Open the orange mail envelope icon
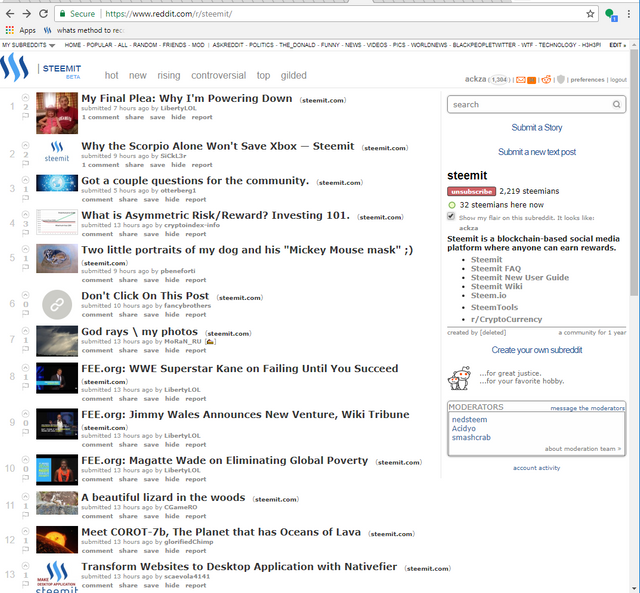The height and width of the screenshot is (593, 640). pos(520,80)
